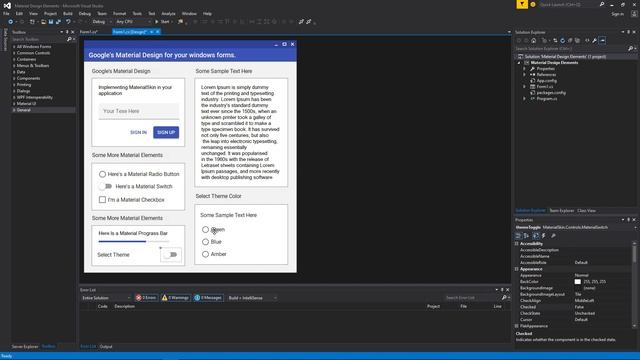Open the Build menu
This screenshot has height=360, width=640.
68,13
